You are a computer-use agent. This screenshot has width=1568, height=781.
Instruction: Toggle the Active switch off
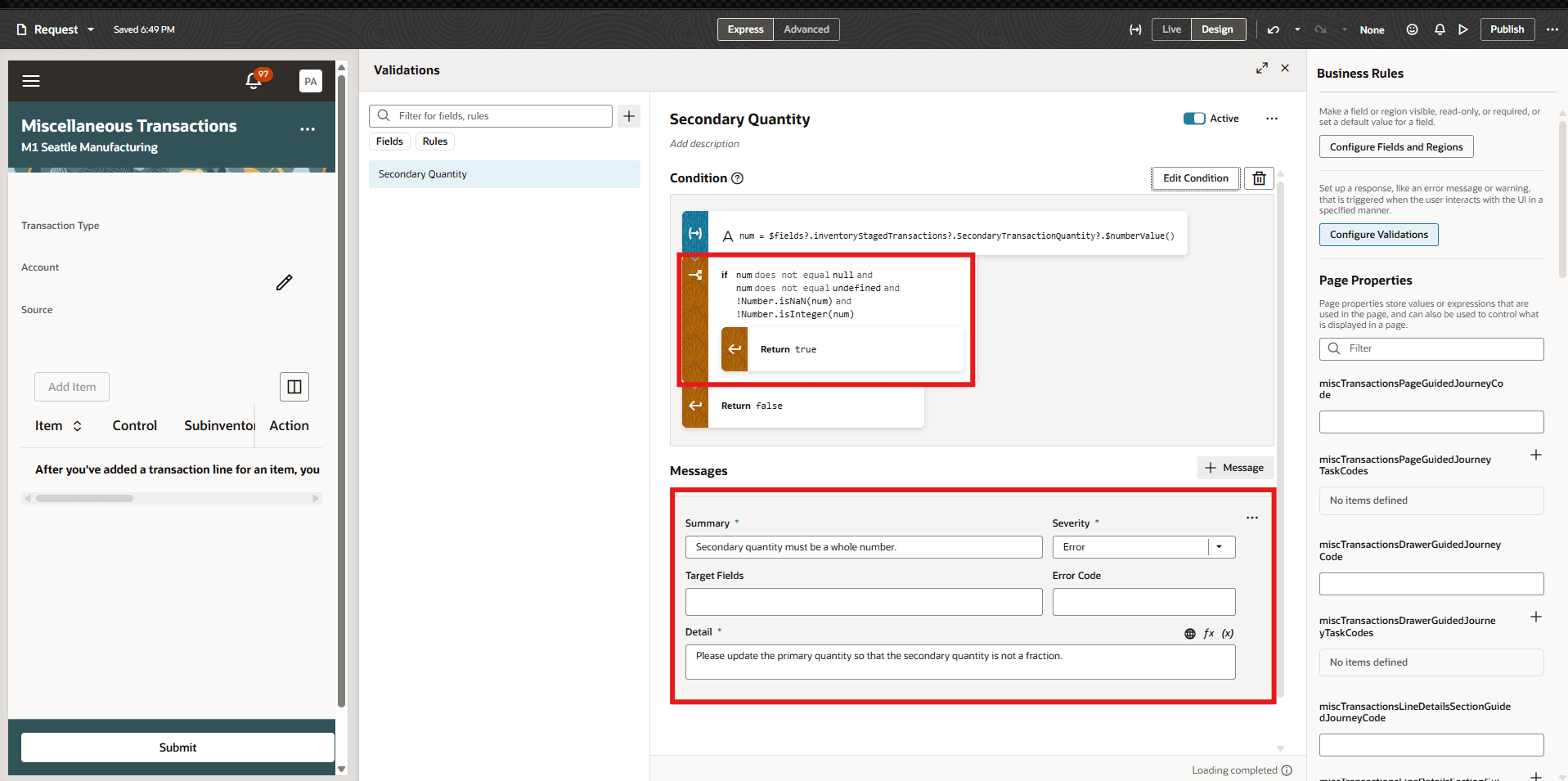(1194, 119)
